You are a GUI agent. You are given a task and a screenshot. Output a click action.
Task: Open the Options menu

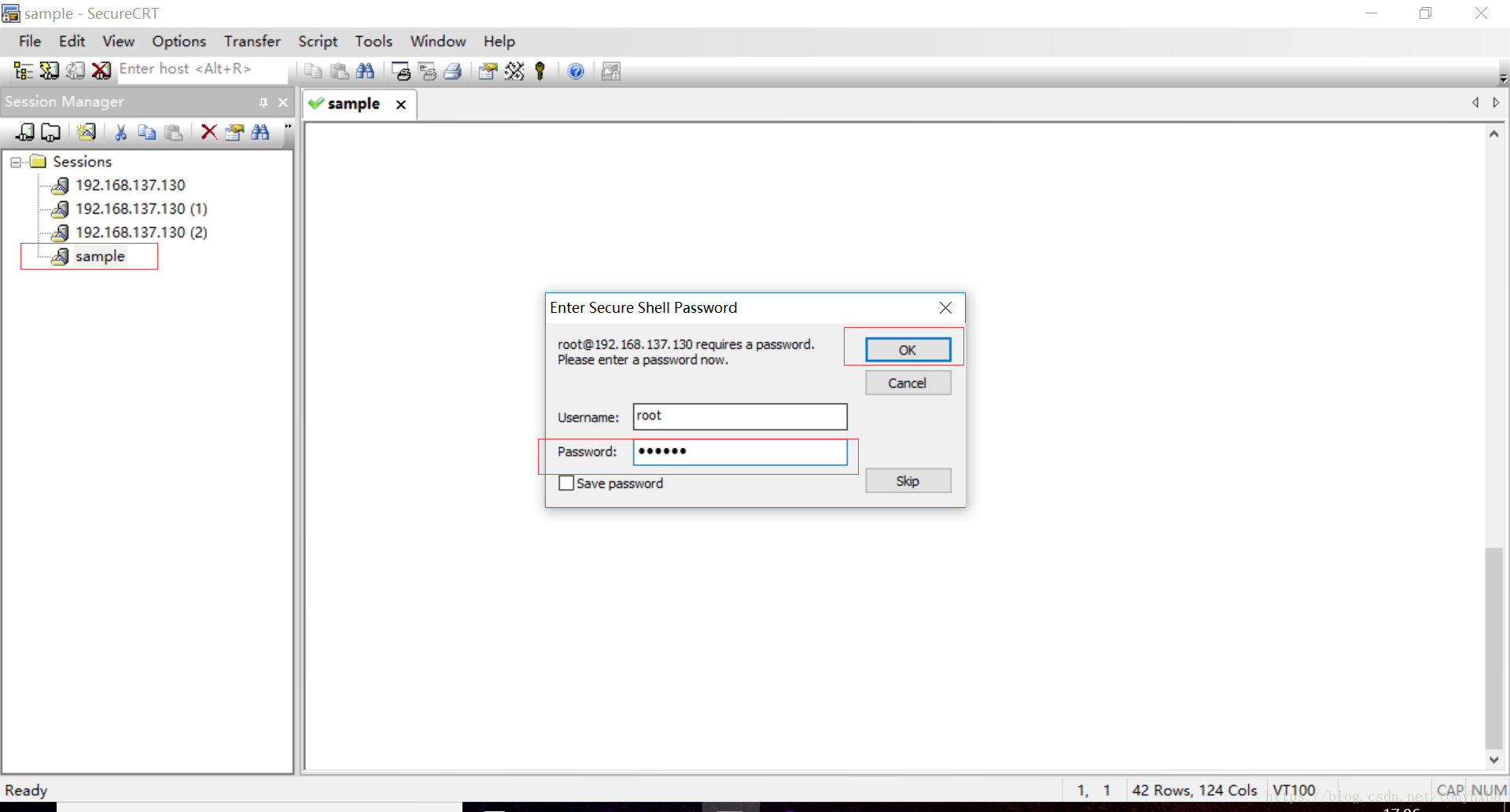pos(179,41)
